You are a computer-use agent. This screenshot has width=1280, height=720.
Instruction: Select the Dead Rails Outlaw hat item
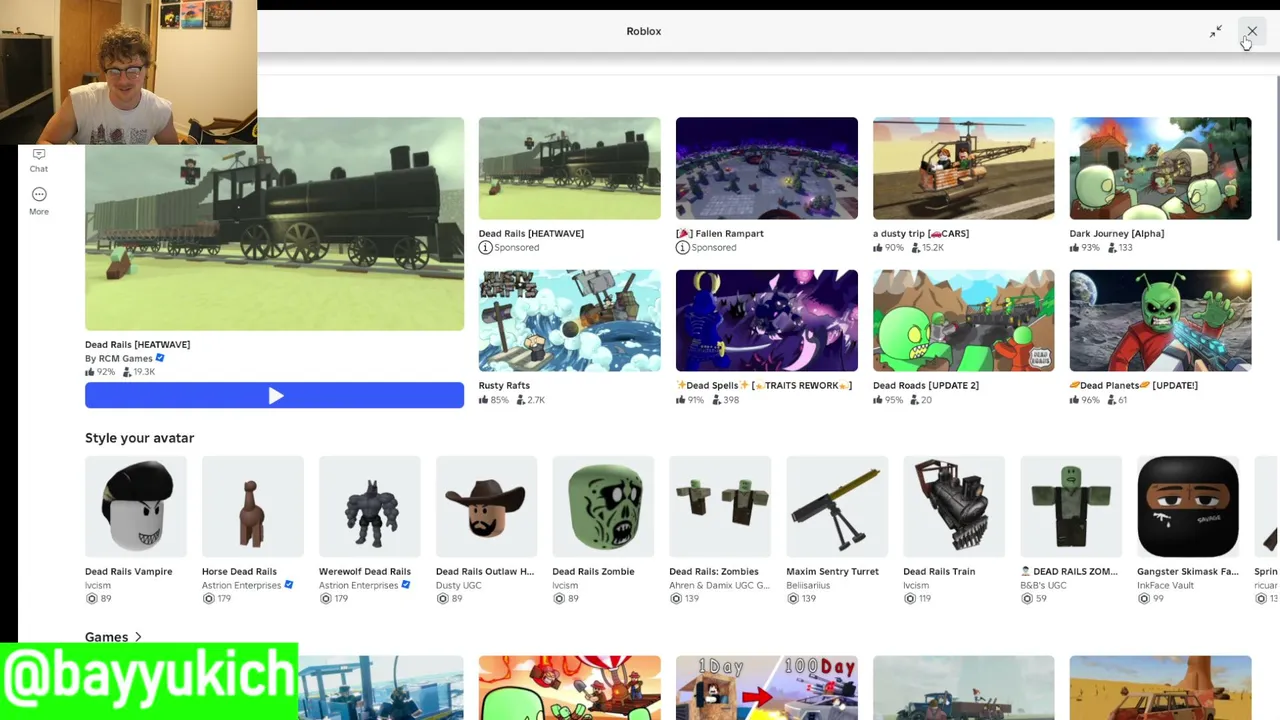point(486,506)
